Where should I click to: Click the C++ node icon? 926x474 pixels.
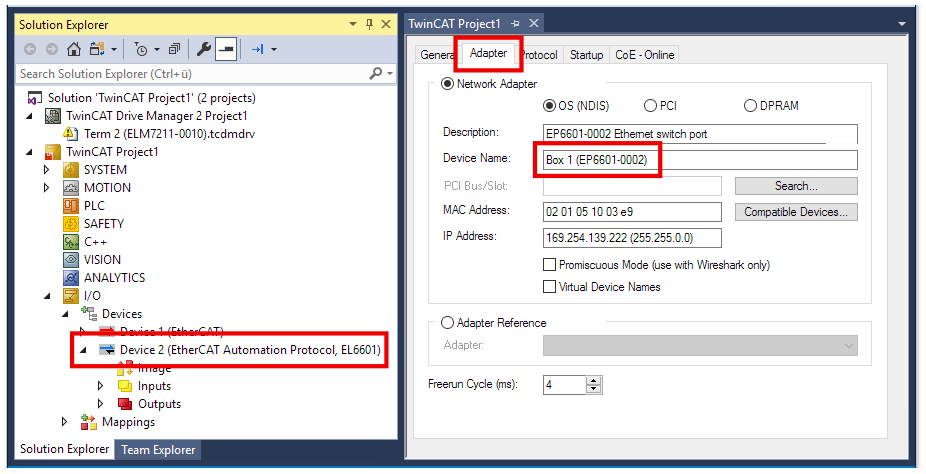pyautogui.click(x=71, y=242)
